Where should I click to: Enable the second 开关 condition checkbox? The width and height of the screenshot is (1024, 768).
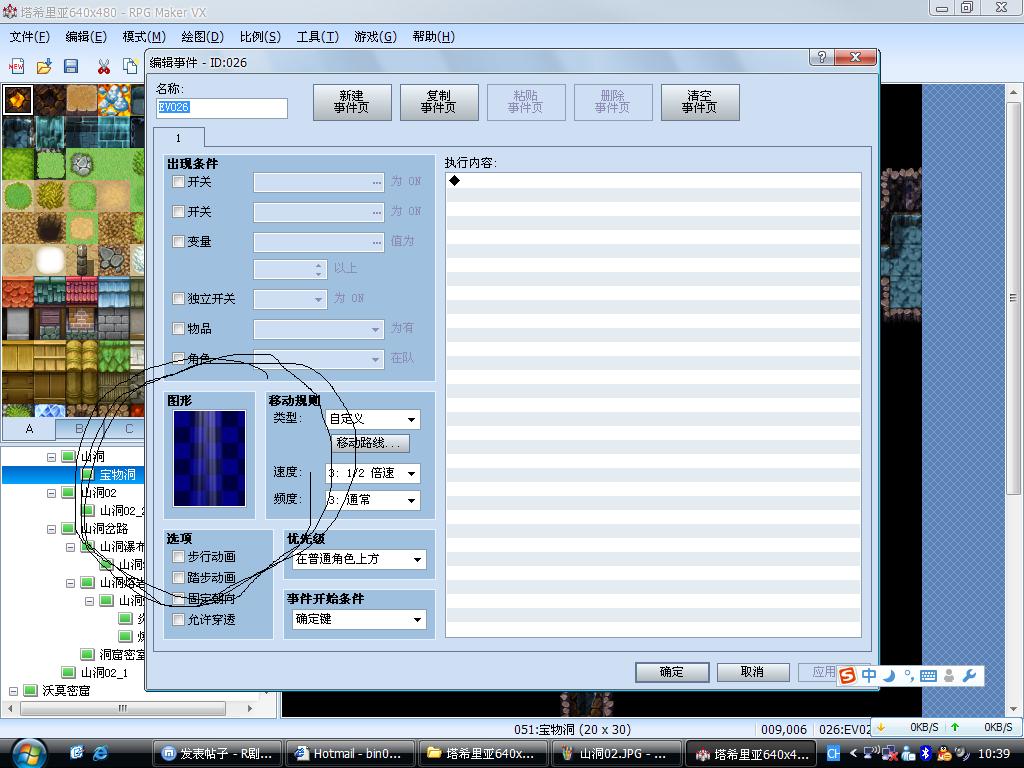pyautogui.click(x=178, y=212)
